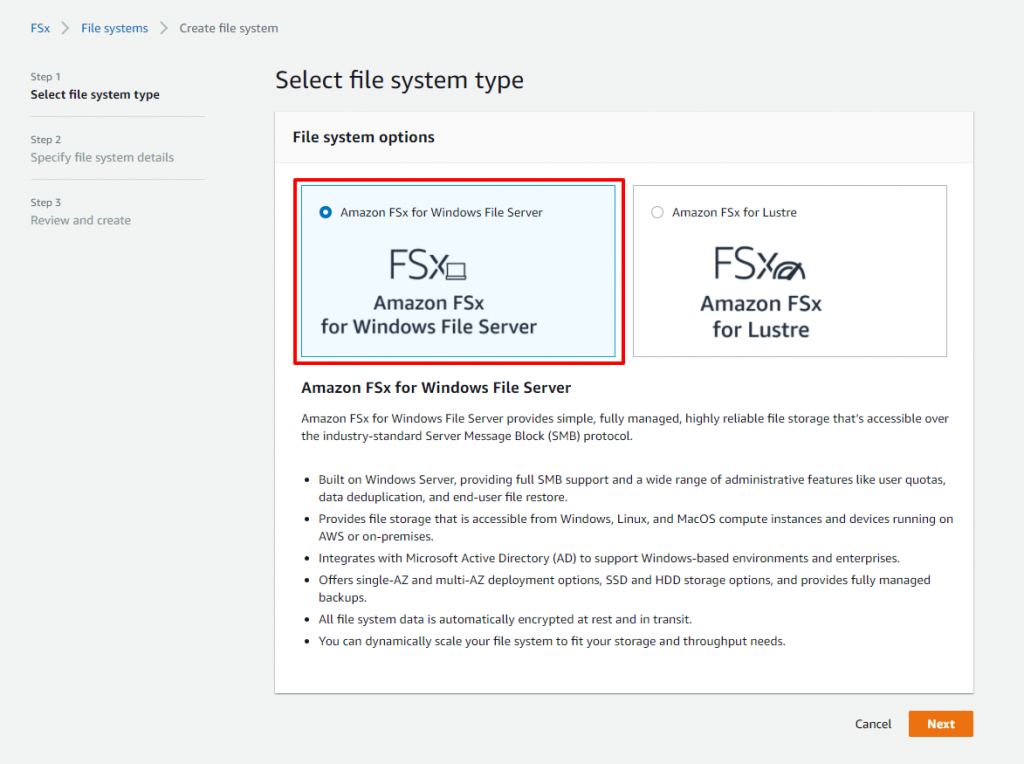Click bullet 'Built on Windows Server'

pyautogui.click(x=632, y=488)
